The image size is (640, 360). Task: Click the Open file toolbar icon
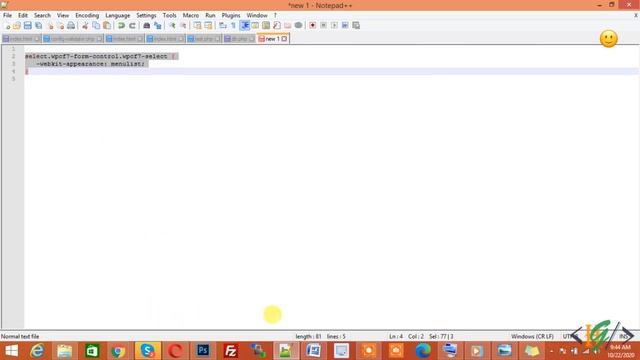click(17, 26)
